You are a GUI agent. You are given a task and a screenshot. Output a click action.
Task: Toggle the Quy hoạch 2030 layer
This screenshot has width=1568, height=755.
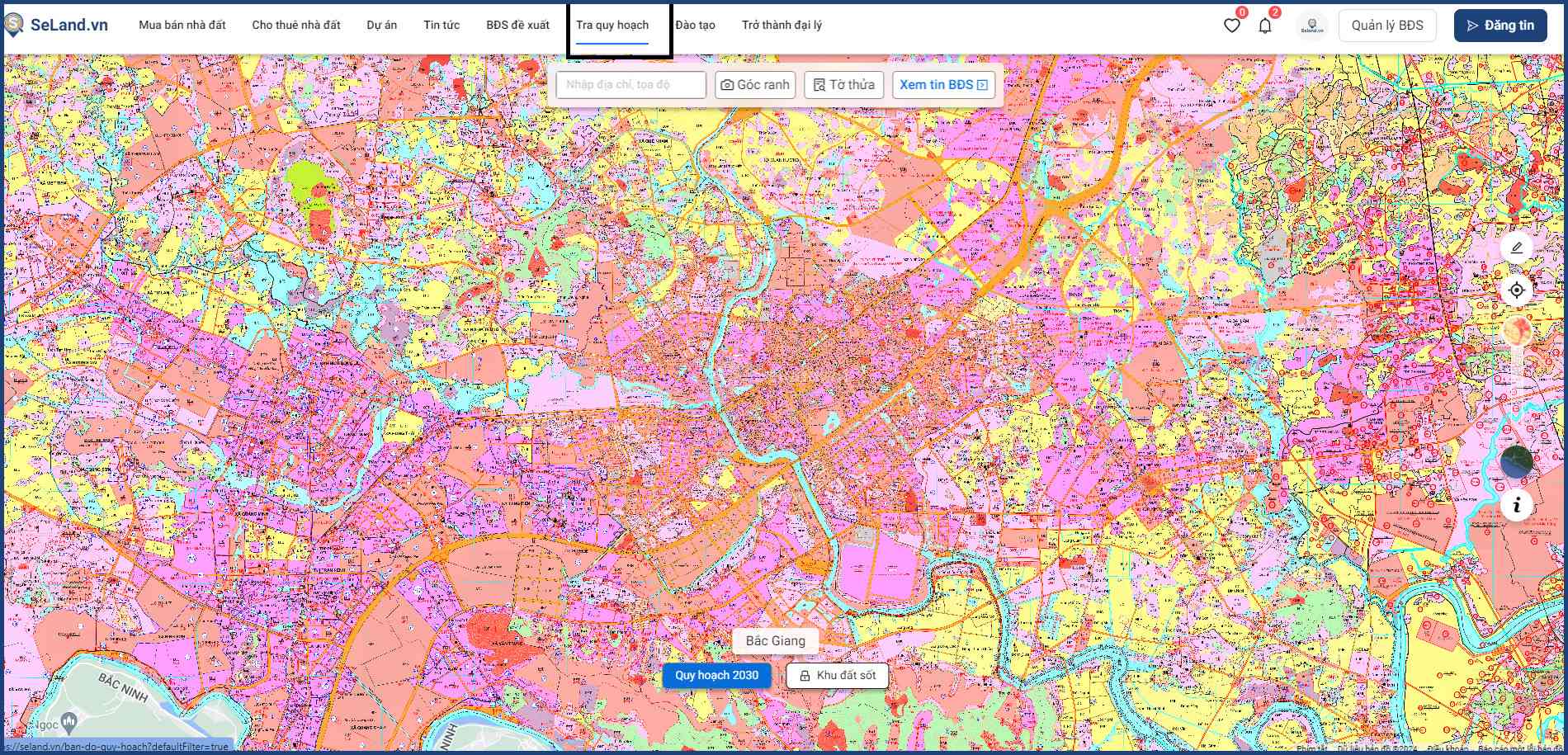716,676
